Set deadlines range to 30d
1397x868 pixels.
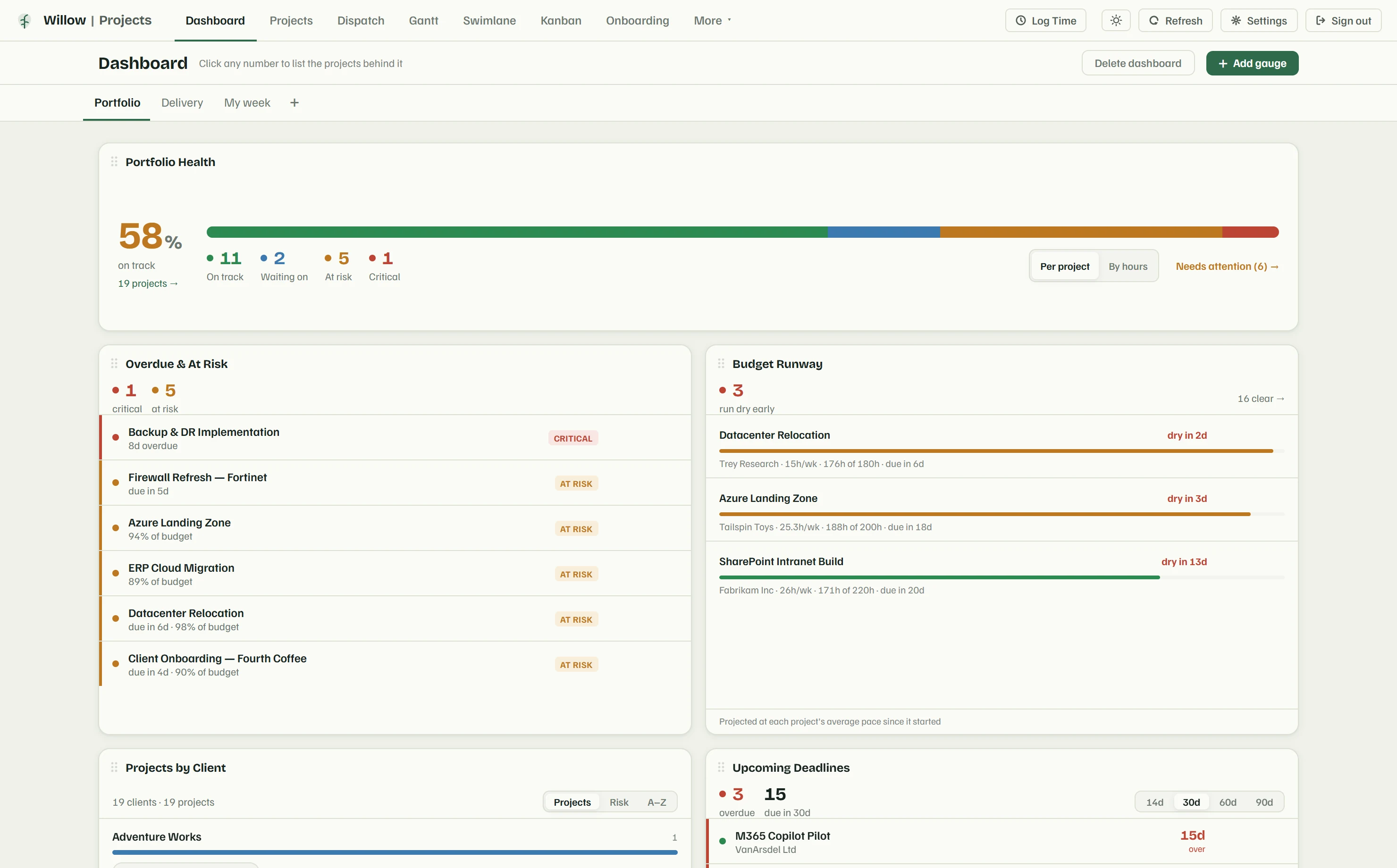tap(1191, 802)
